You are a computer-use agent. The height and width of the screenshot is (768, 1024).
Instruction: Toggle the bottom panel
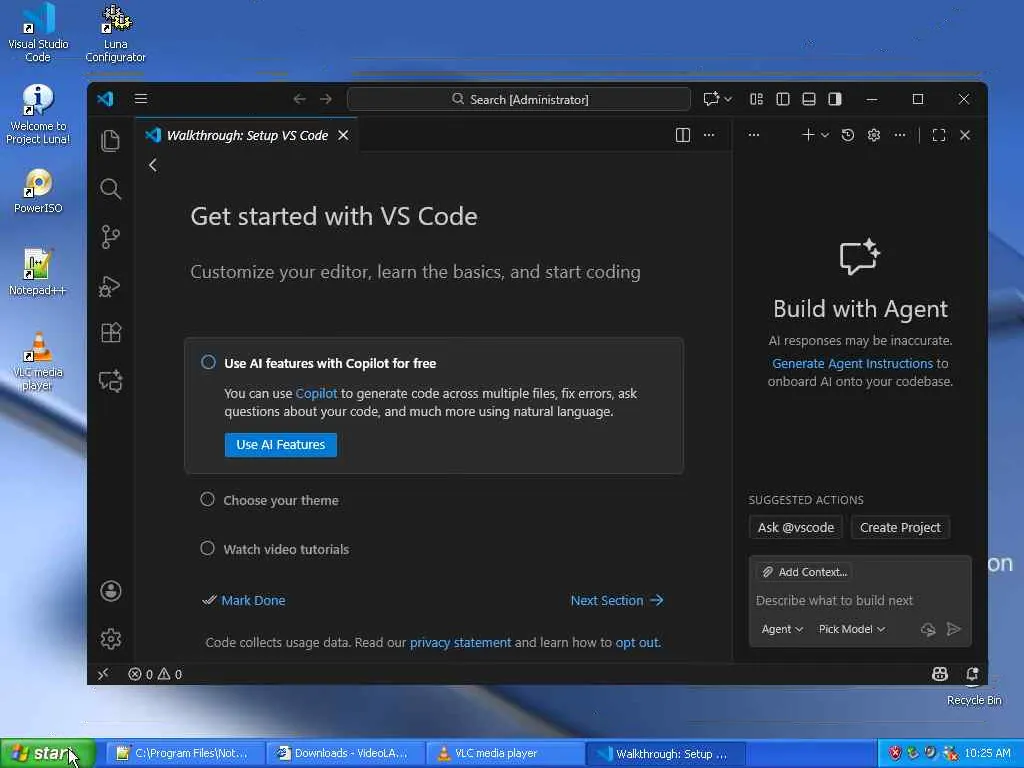click(808, 99)
